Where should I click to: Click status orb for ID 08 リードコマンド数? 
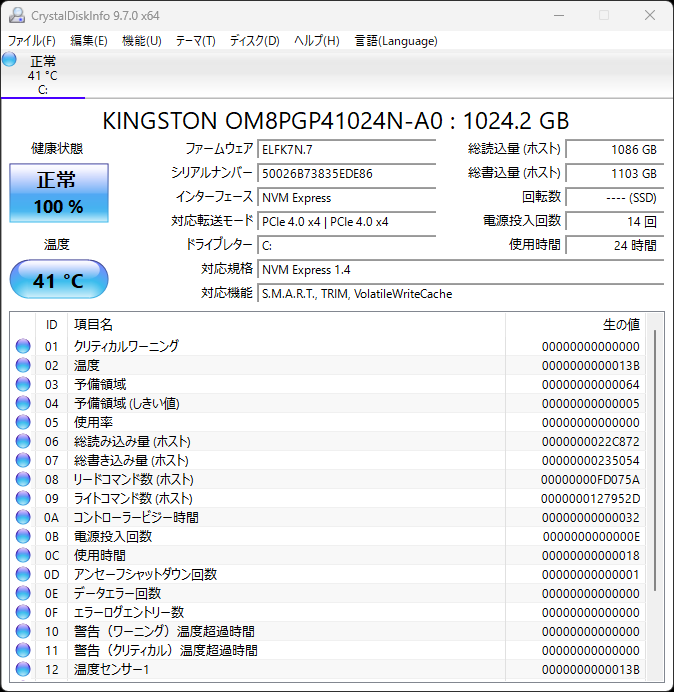tap(23, 479)
